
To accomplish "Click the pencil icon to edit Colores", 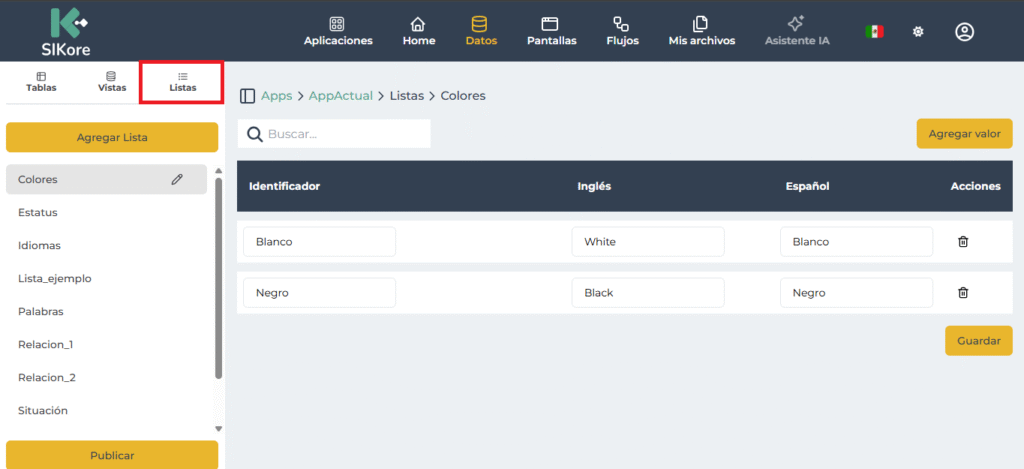I will [177, 179].
